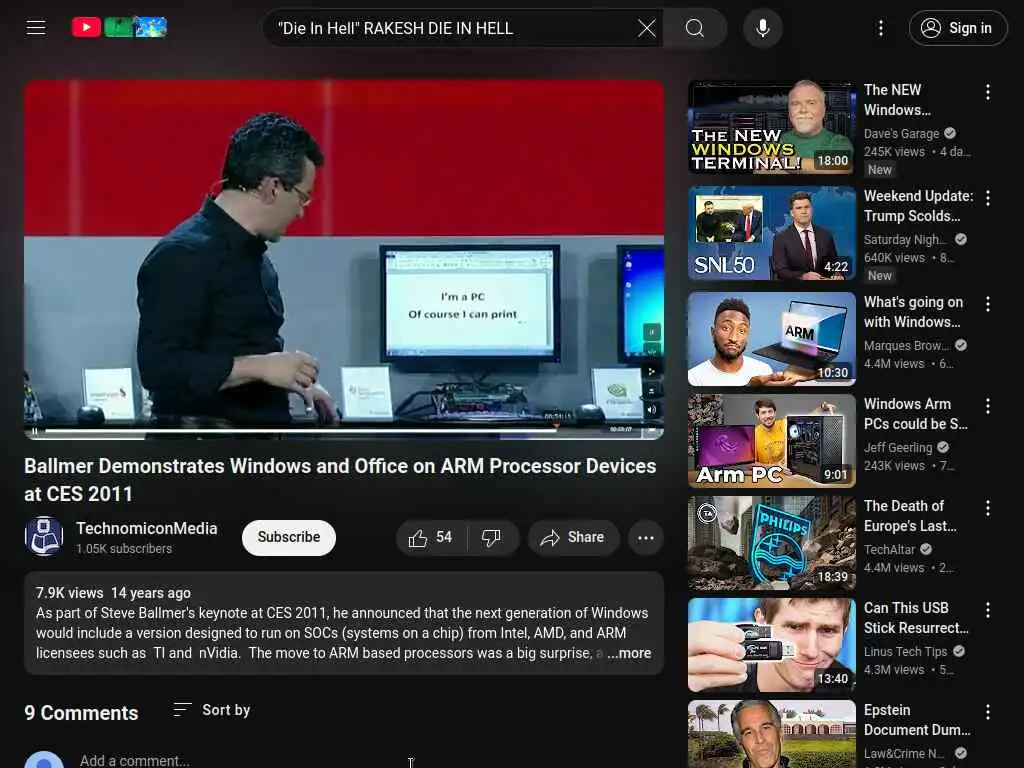Expand the description with ...more
This screenshot has width=1024, height=768.
[x=630, y=653]
